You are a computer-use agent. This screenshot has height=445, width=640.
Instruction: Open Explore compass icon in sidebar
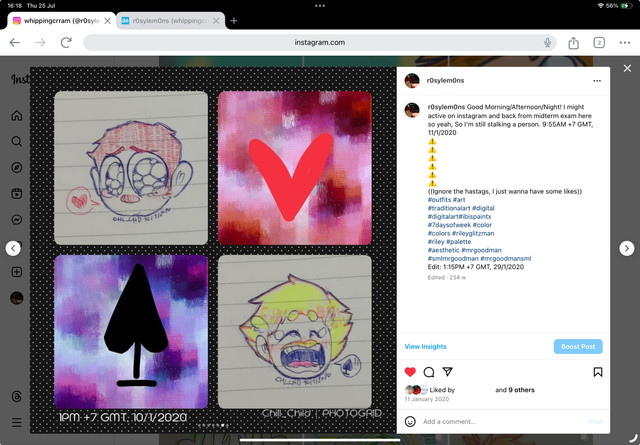17,167
